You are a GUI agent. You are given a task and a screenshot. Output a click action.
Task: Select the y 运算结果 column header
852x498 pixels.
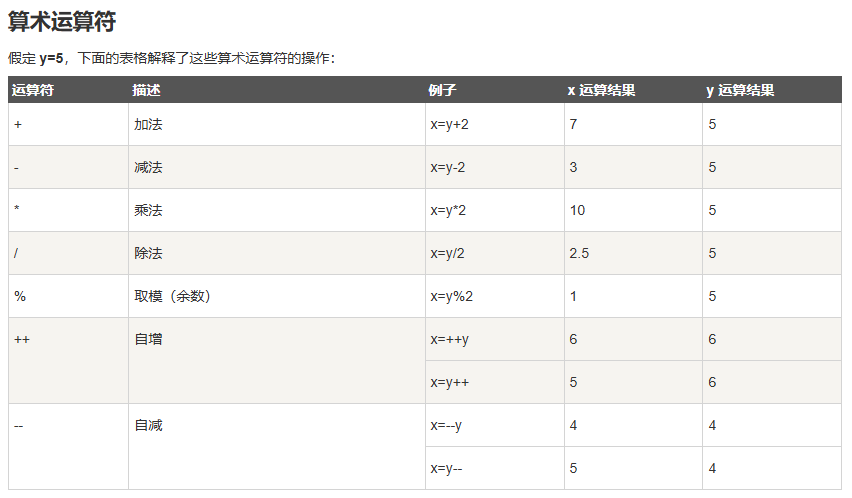740,90
